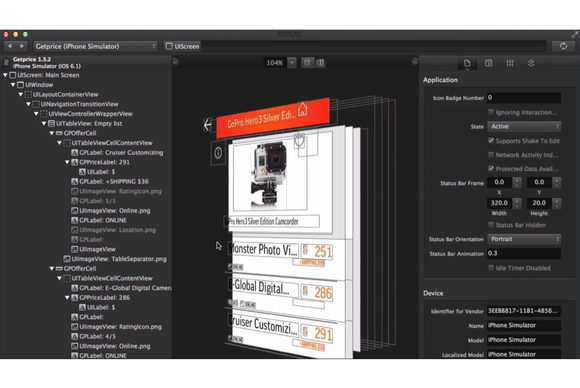Select the UIScreen breadcrumb item

tap(182, 46)
